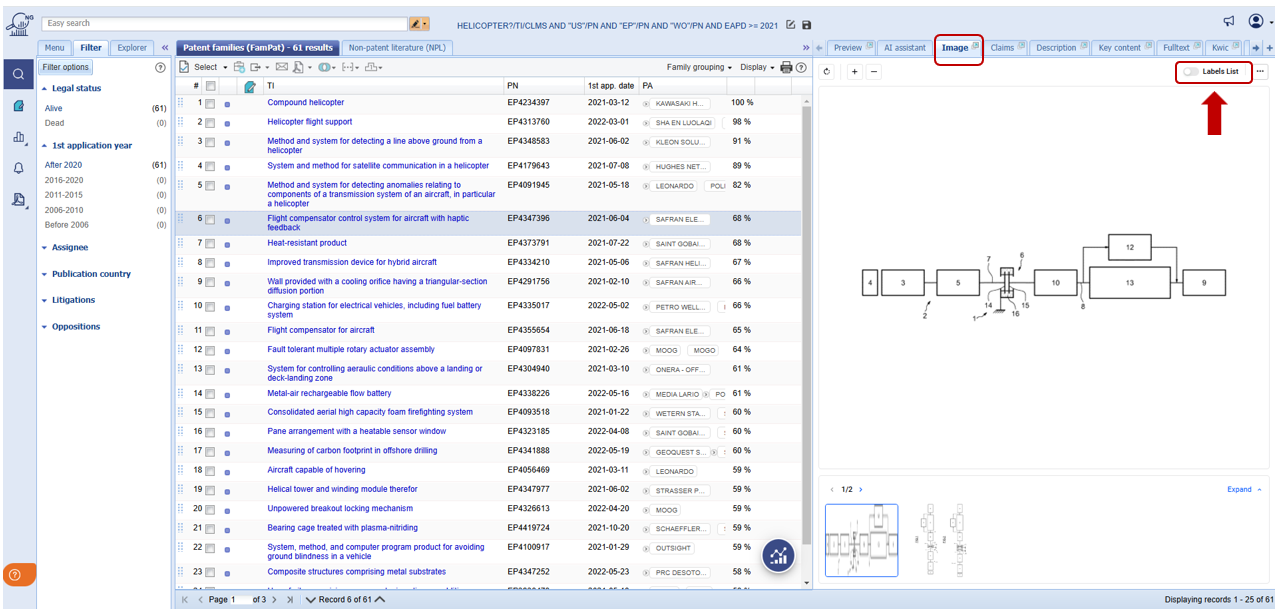1280x612 pixels.
Task: Open the search icon in the left sidebar
Action: coord(18,74)
